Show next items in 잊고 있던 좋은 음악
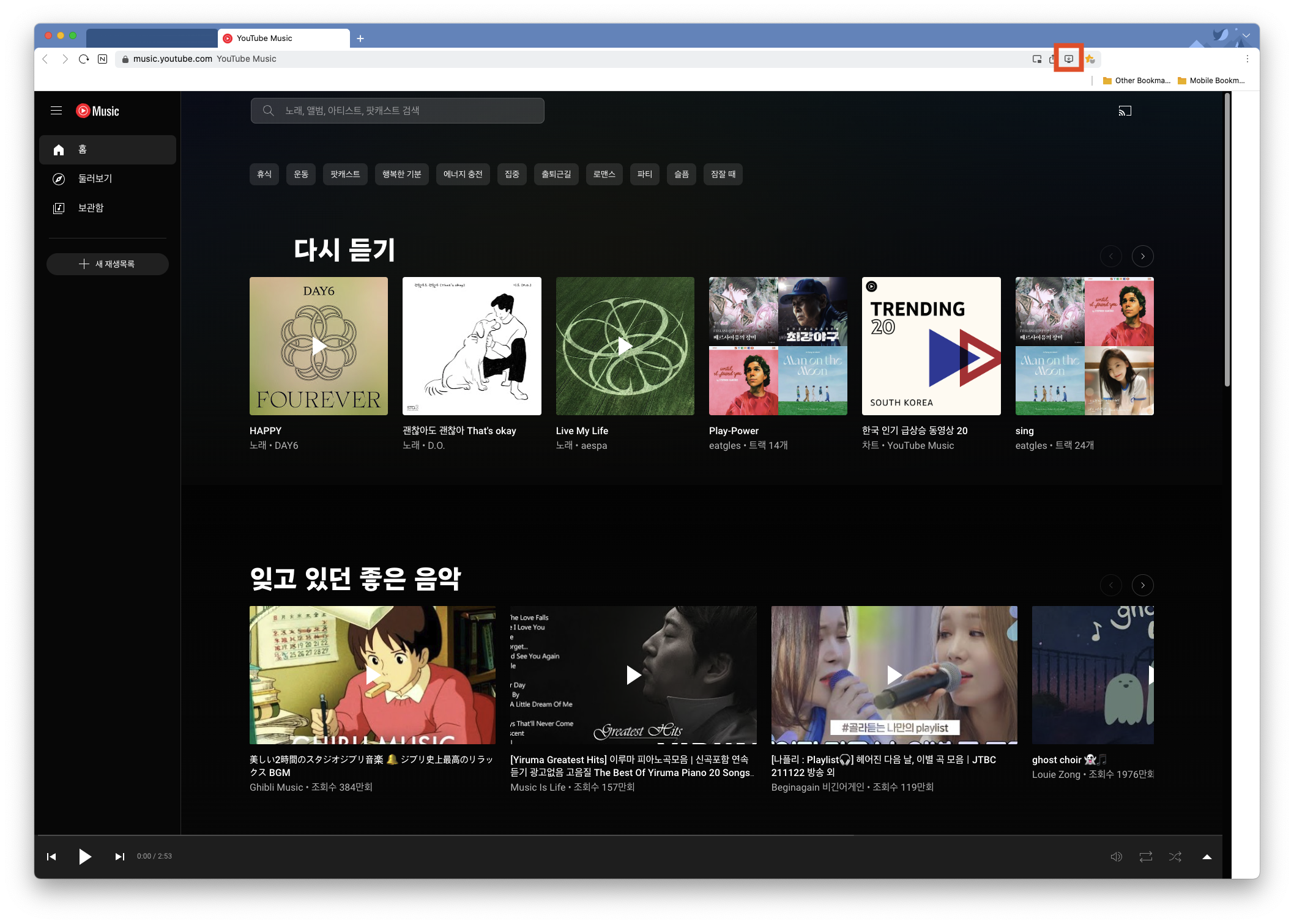1294x924 pixels. [1142, 585]
